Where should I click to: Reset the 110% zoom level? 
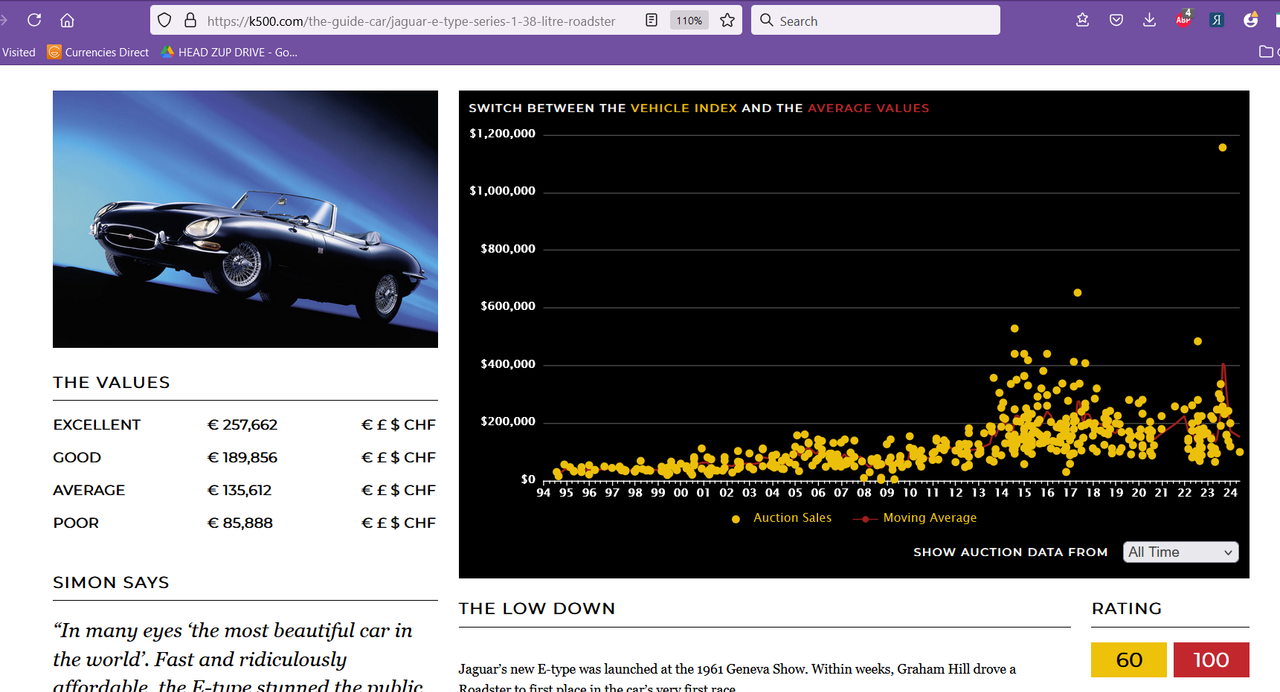coord(689,20)
